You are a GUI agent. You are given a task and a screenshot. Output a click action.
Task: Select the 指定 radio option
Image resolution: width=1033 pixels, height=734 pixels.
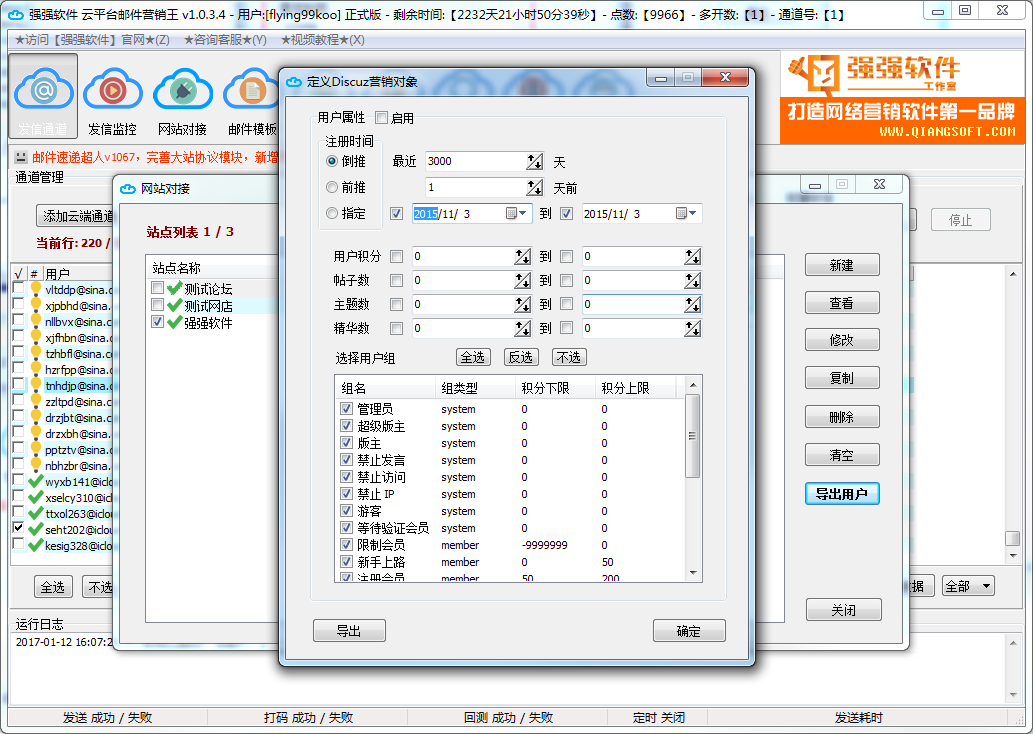tap(332, 213)
